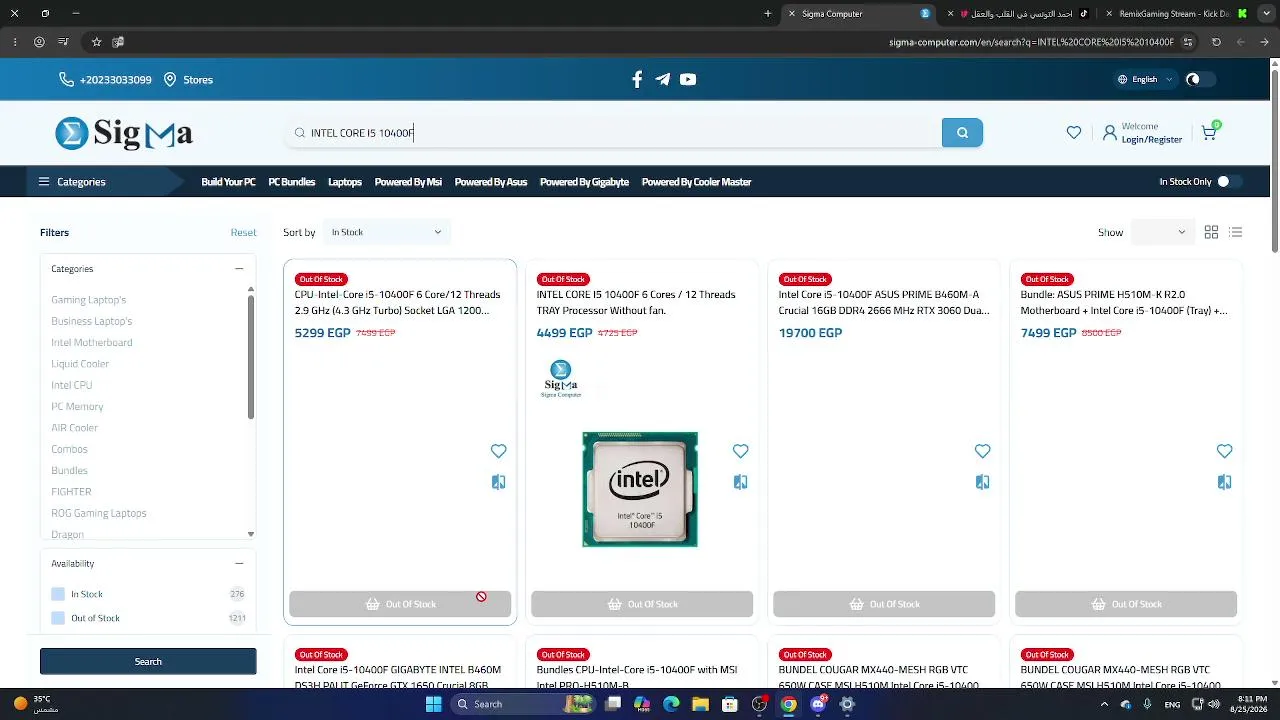The image size is (1280, 720).
Task: Switch to grid view layout
Action: coord(1211,232)
